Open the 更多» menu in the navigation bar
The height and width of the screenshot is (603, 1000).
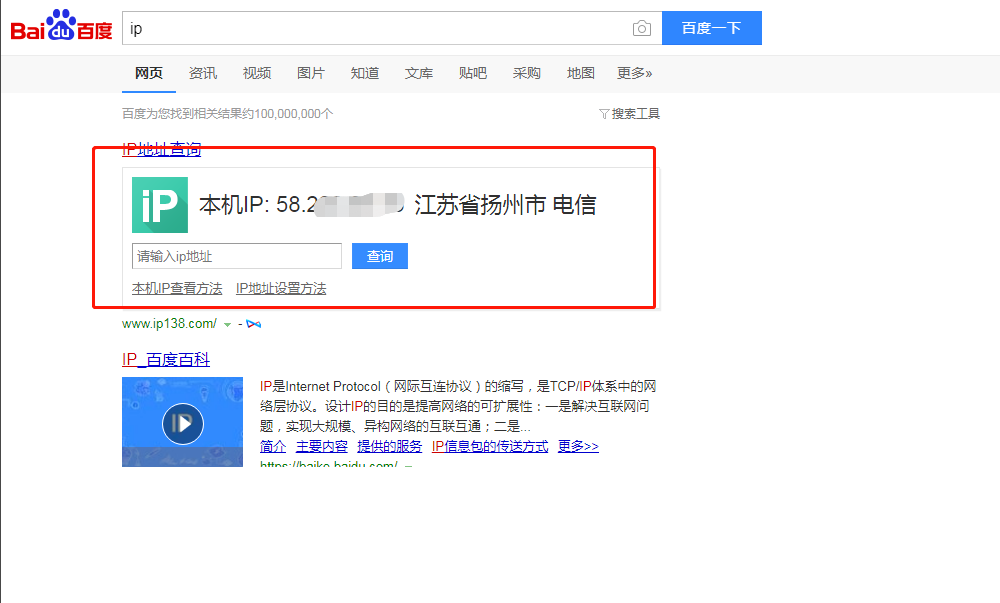633,72
